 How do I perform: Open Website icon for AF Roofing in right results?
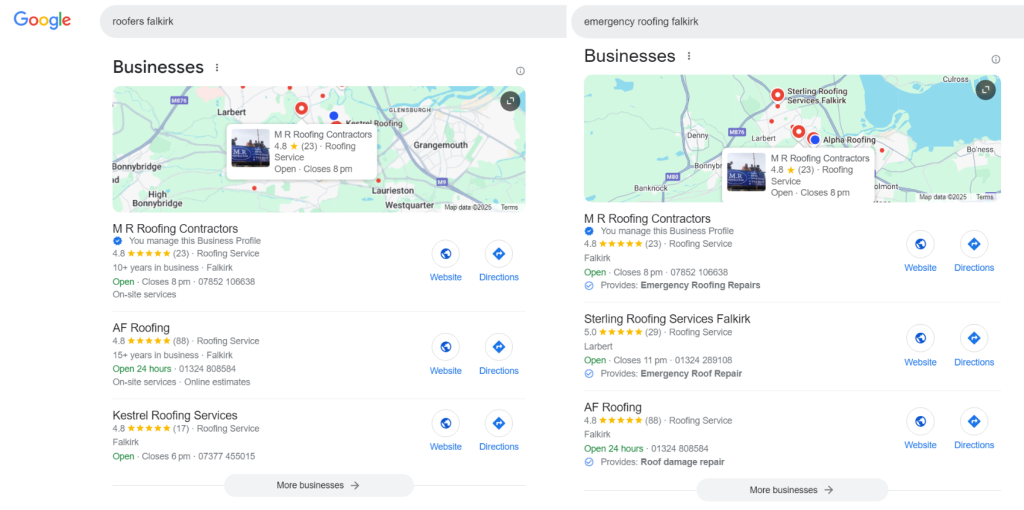pos(920,421)
